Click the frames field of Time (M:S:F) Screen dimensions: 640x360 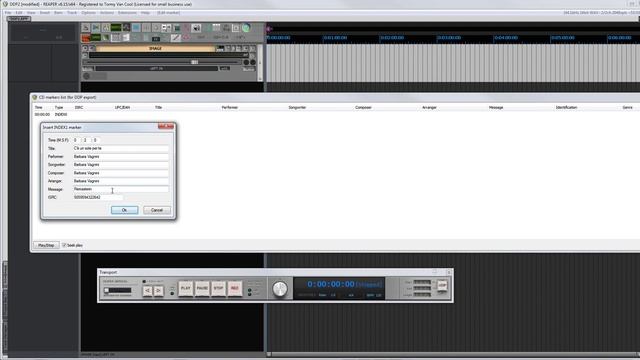[x=96, y=140]
